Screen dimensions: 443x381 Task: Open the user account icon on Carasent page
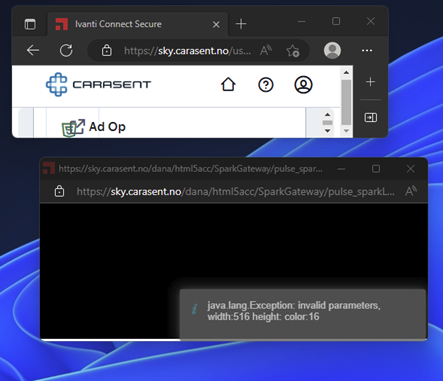pos(303,85)
